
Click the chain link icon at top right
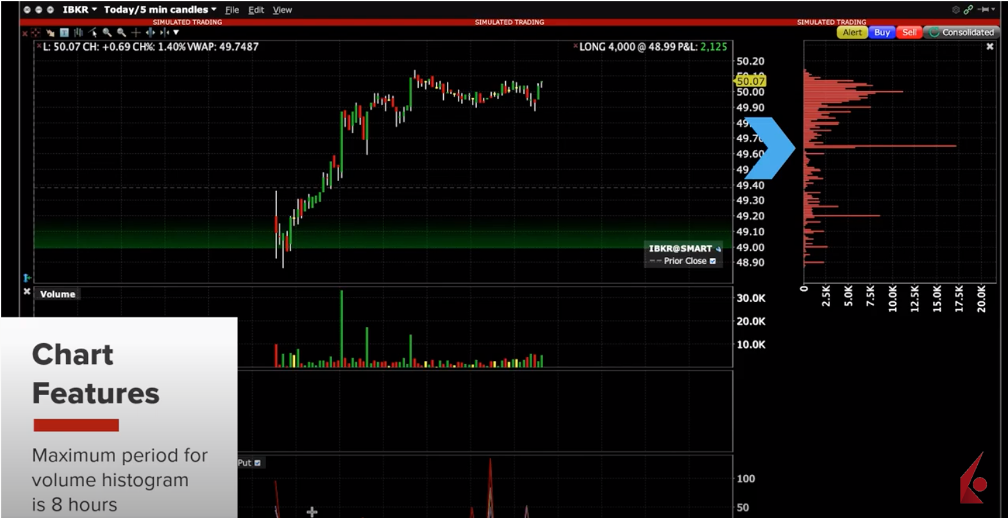tap(968, 9)
